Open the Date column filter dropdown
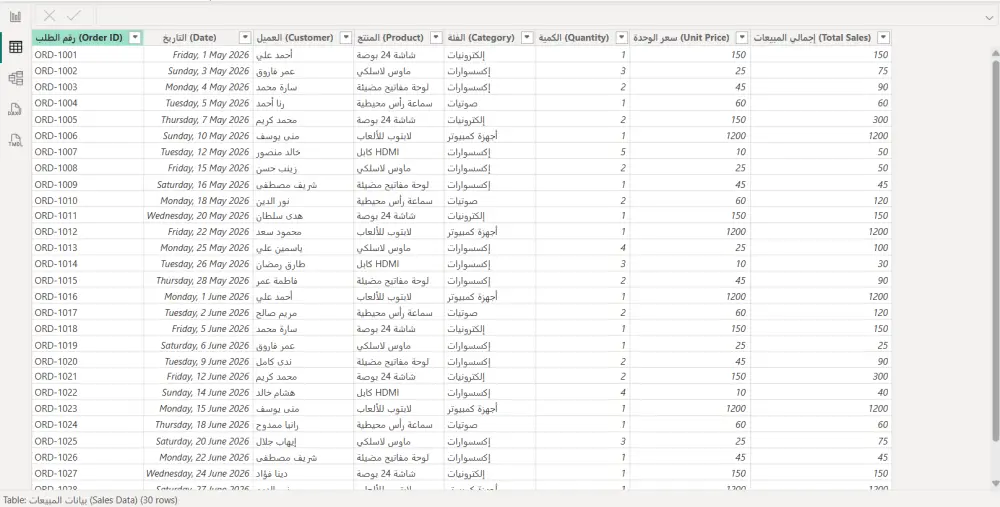This screenshot has width=1000, height=507. pyautogui.click(x=245, y=38)
